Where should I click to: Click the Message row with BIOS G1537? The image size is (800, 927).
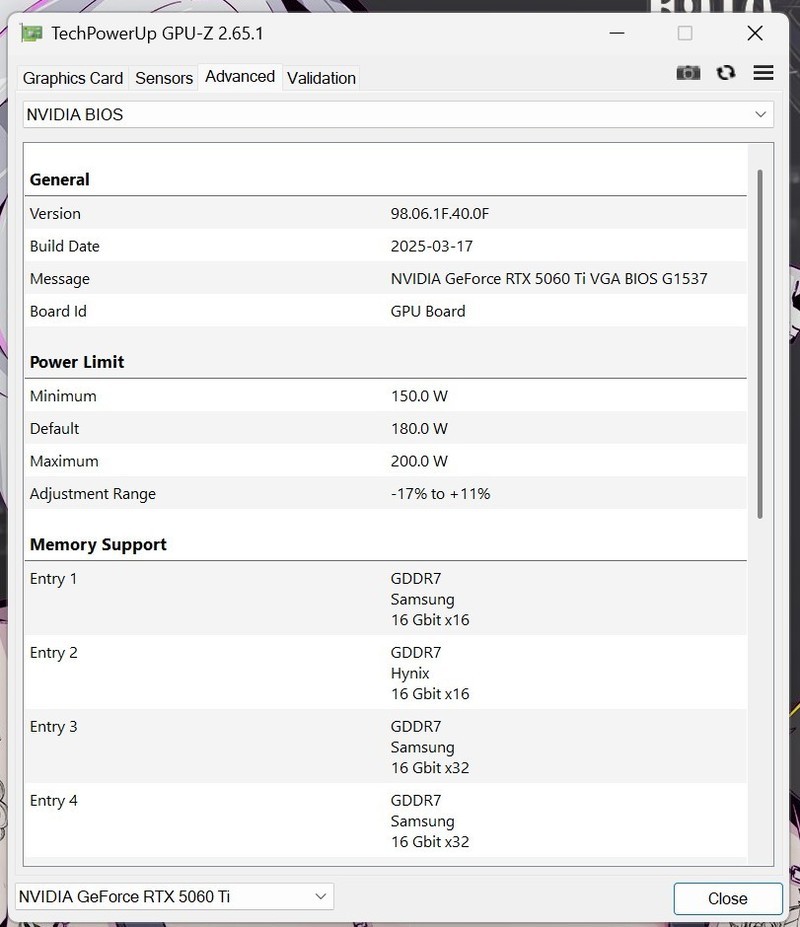pyautogui.click(x=385, y=279)
